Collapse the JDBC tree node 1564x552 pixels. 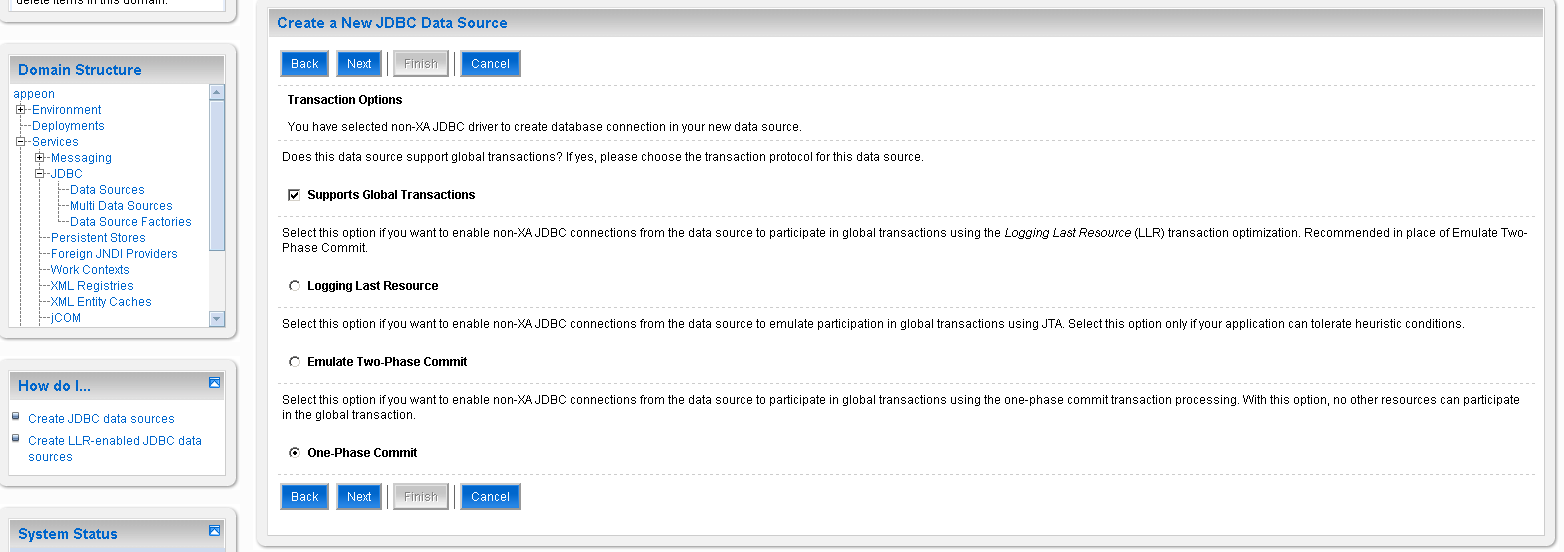tap(39, 174)
